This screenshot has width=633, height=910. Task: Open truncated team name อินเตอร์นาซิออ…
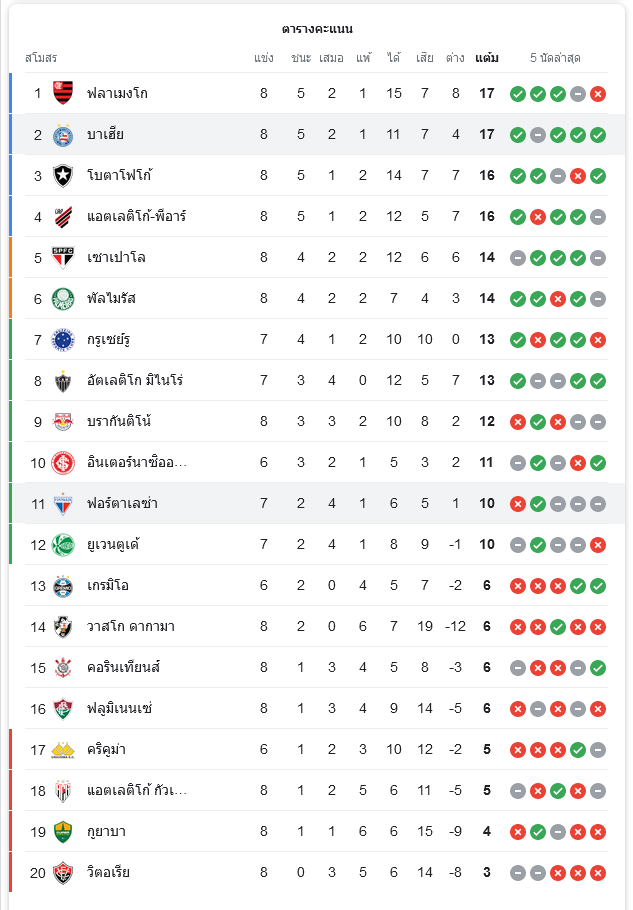click(x=137, y=463)
